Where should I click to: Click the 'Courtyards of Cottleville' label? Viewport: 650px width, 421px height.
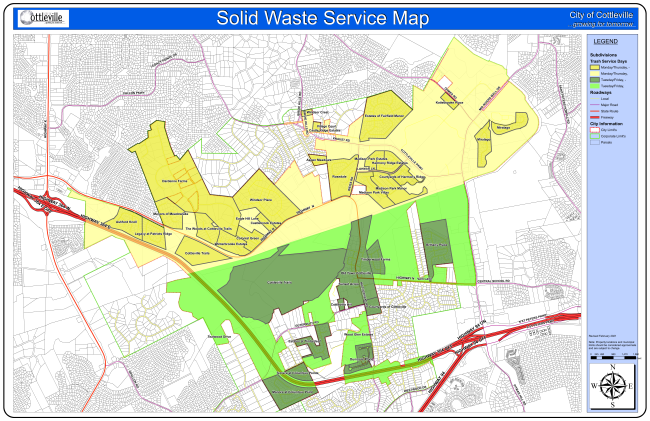[x=387, y=307]
